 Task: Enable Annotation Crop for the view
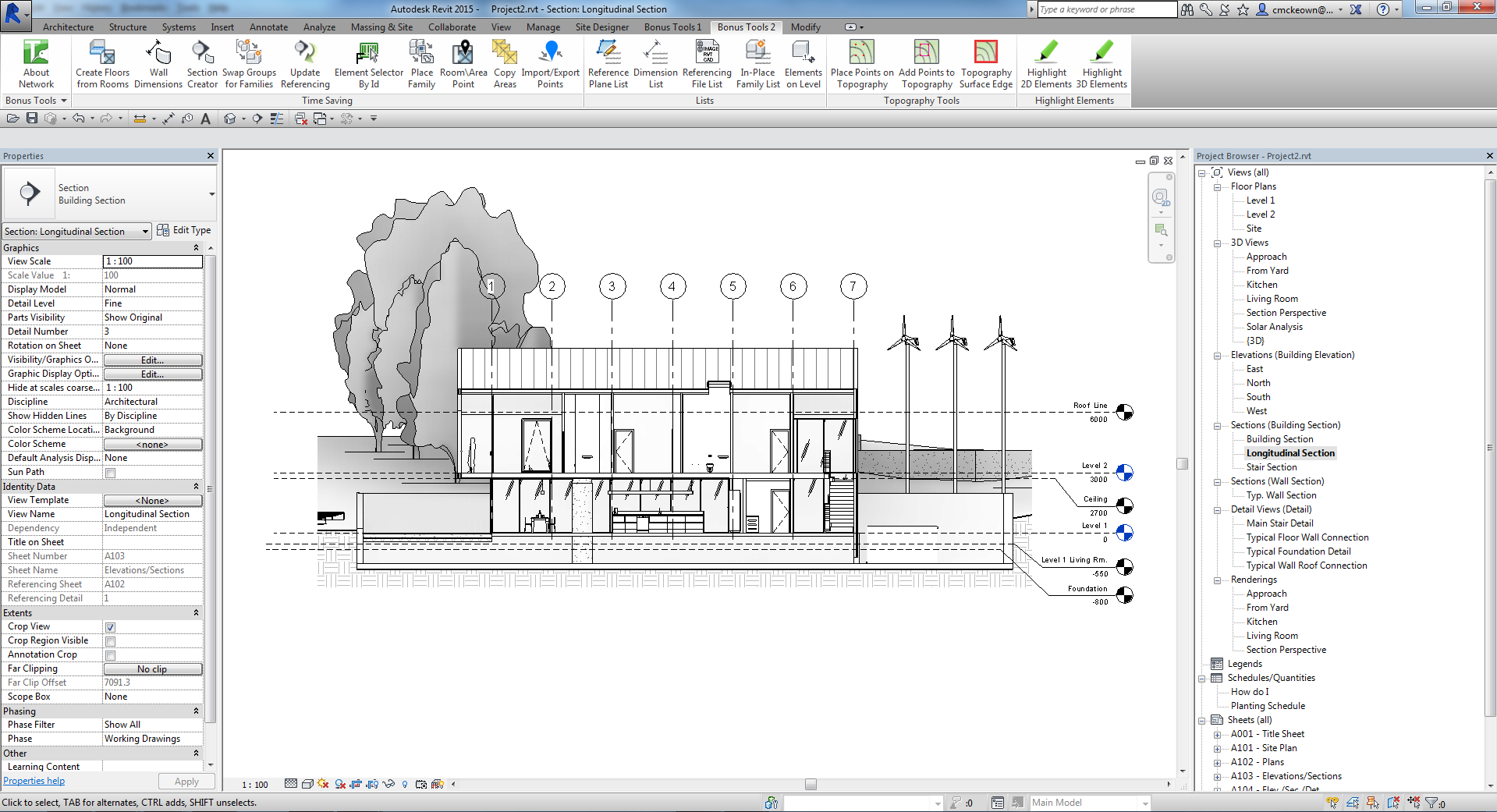pos(110,654)
